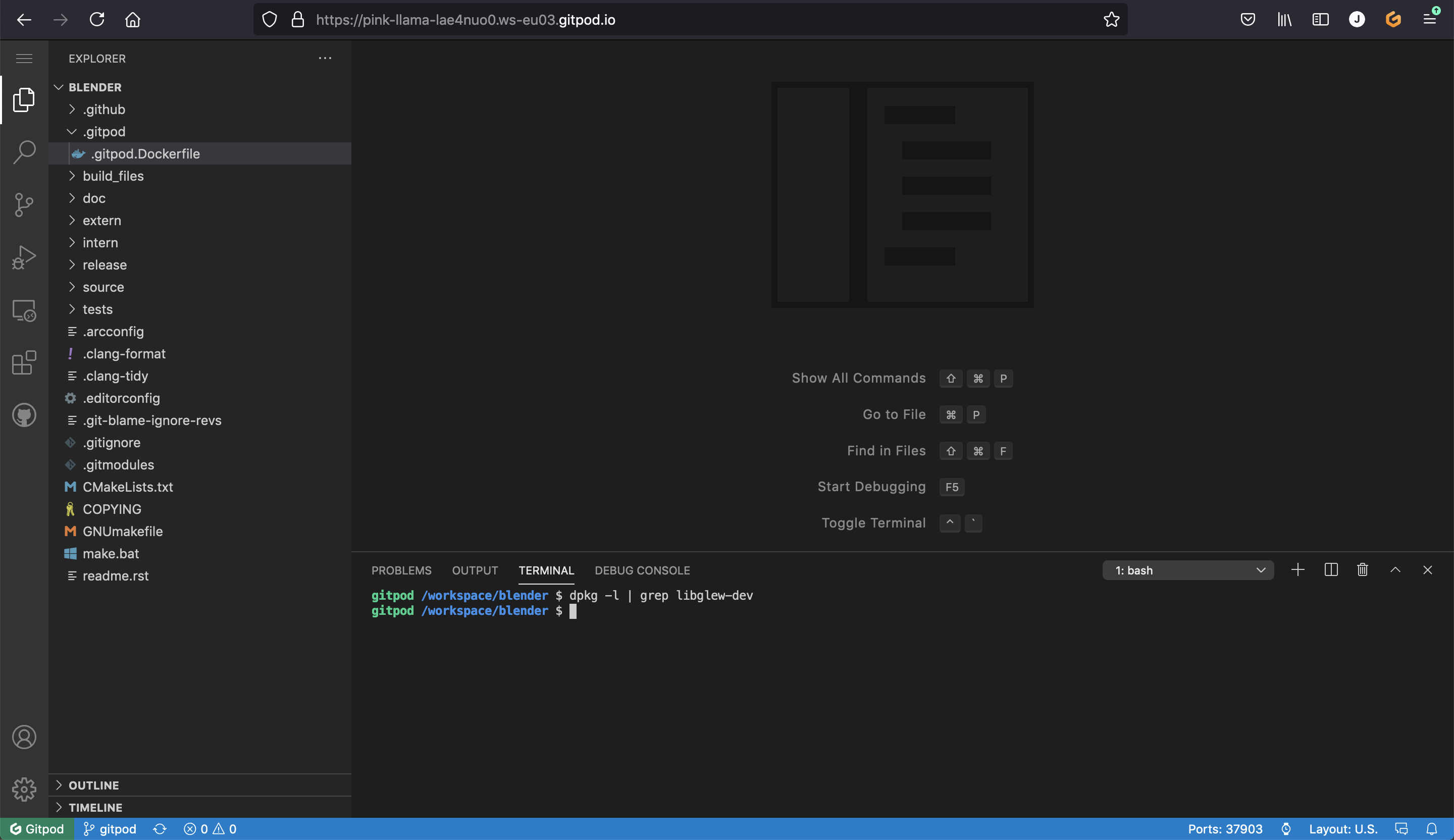Open a new terminal with the plus icon
The width and height of the screenshot is (1454, 840).
1297,570
